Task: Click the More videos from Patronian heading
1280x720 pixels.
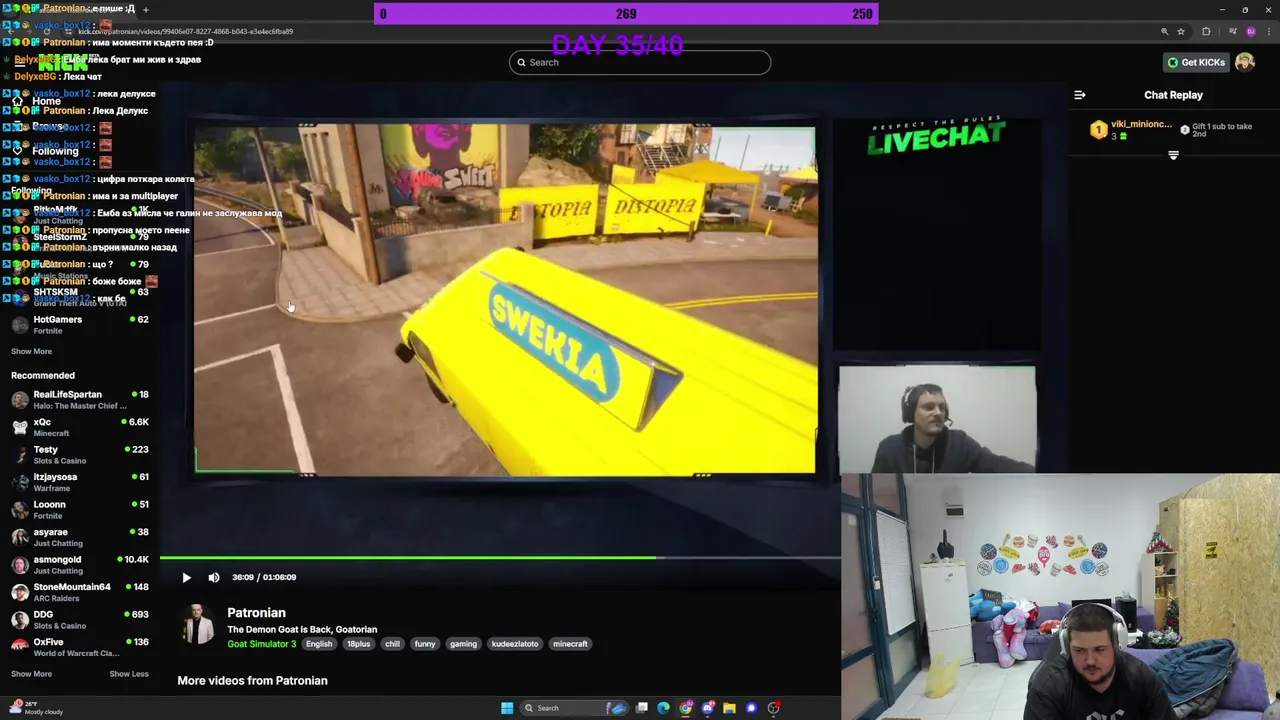Action: (x=252, y=681)
